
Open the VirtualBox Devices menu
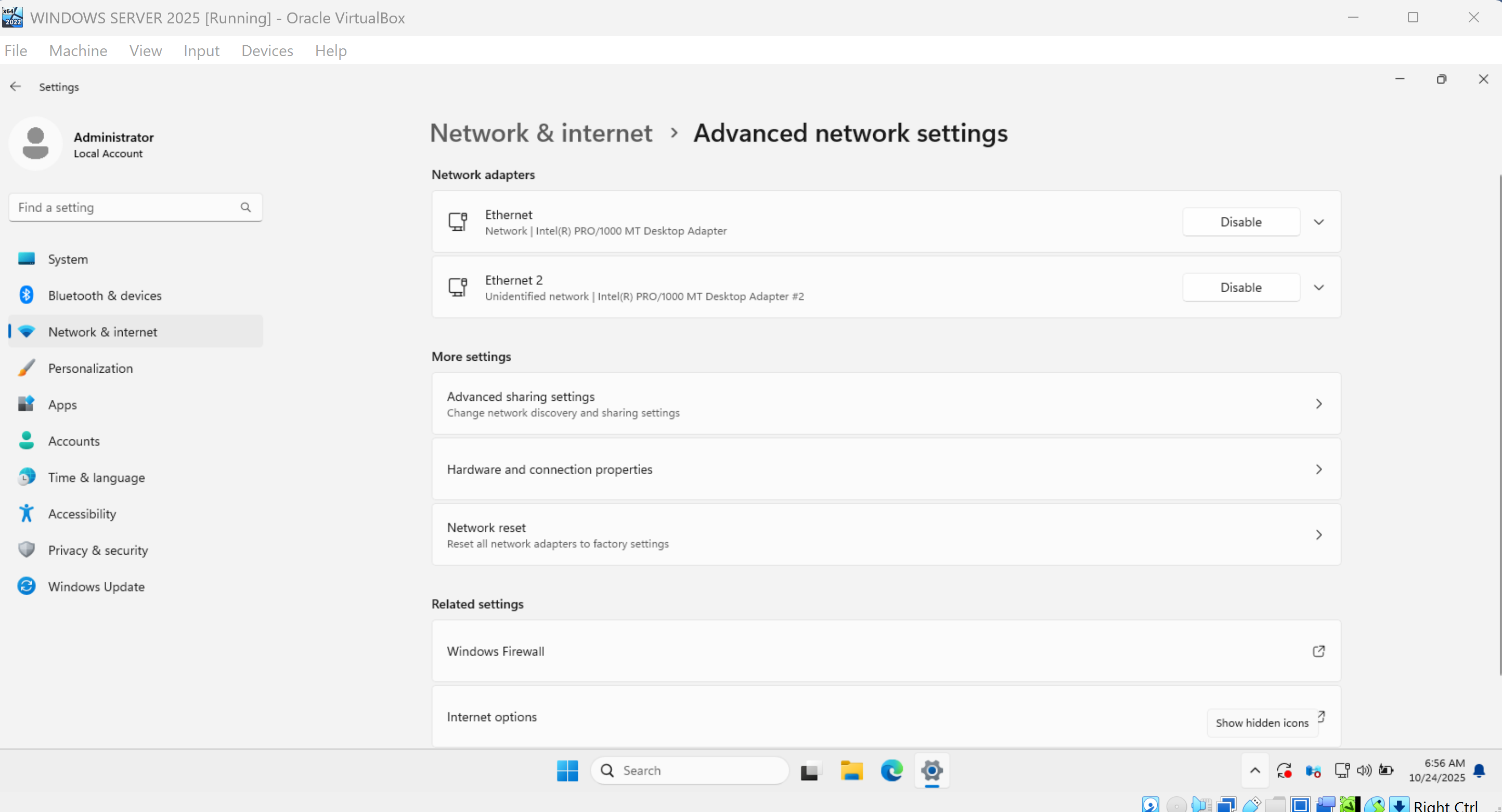tap(267, 51)
